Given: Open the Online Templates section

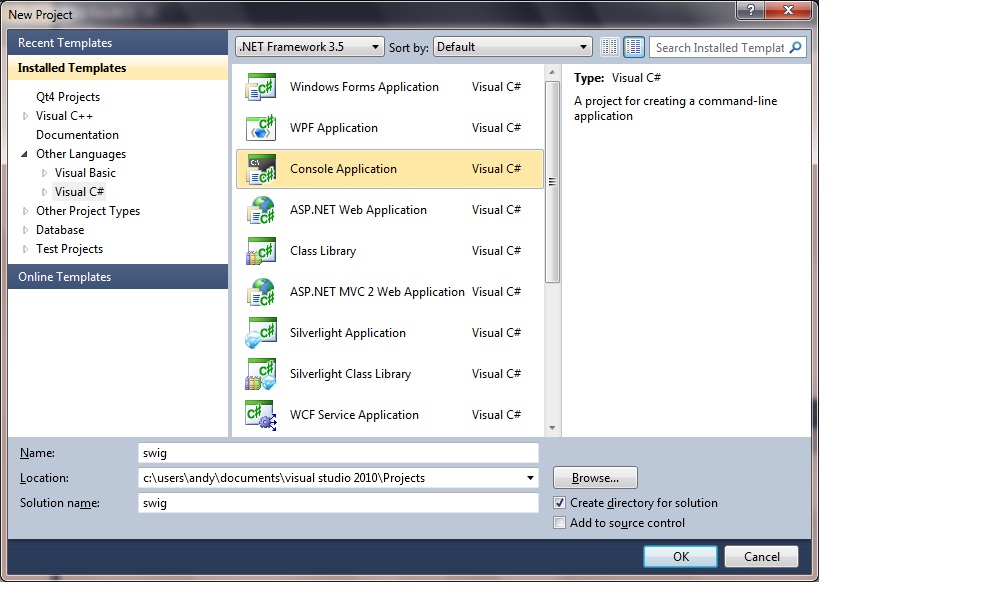Looking at the screenshot, I should coord(118,277).
